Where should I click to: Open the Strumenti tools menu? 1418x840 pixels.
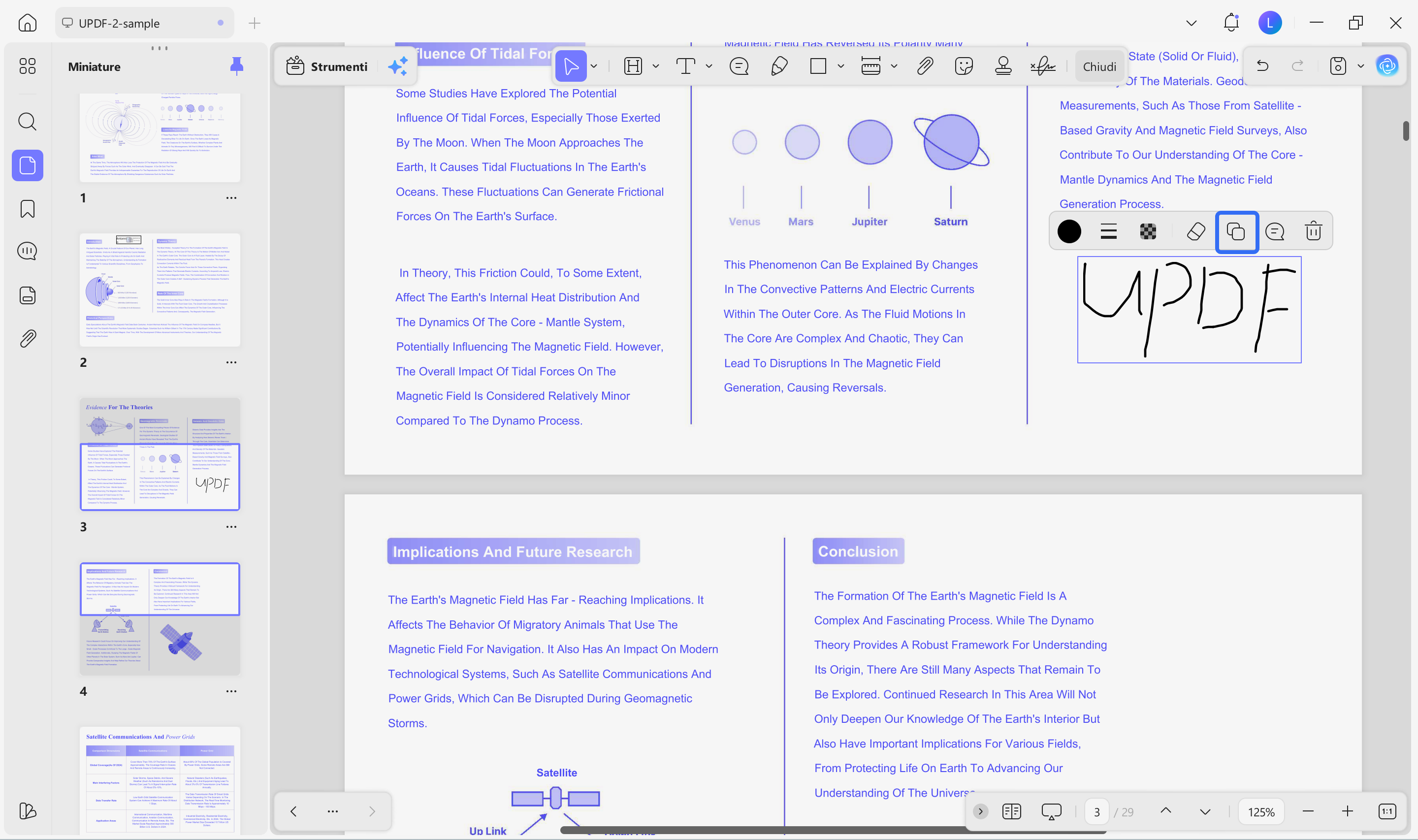(327, 67)
